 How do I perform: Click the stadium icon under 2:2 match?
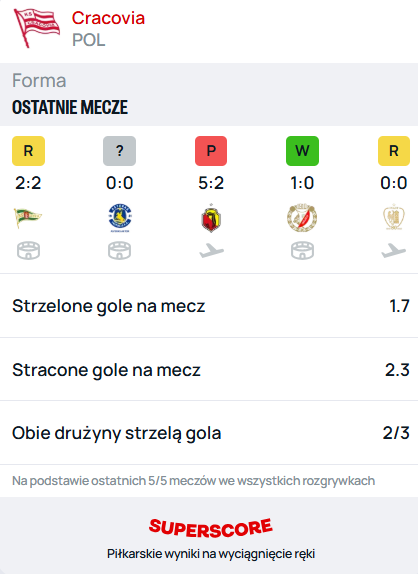(29, 250)
